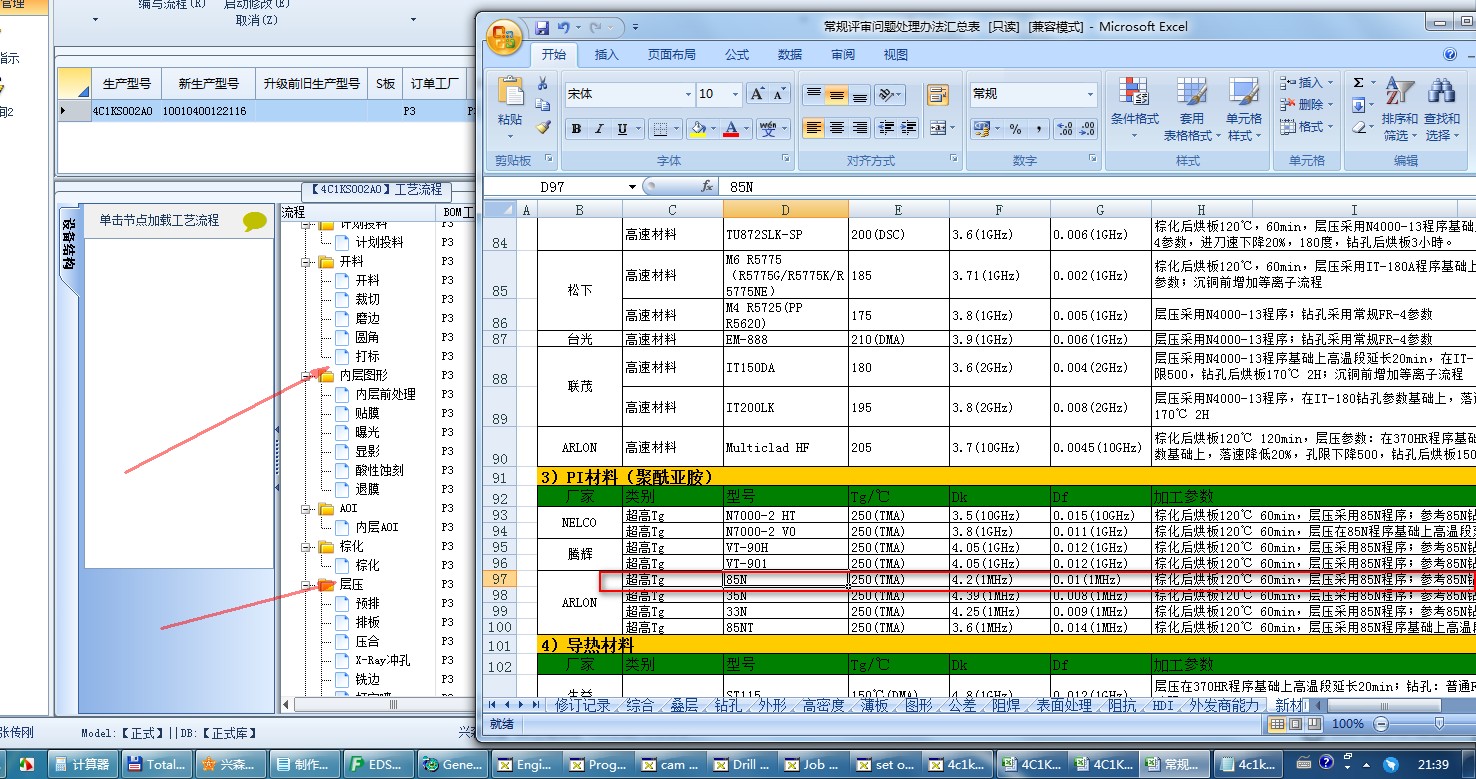This screenshot has height=779, width=1476.
Task: Toggle bold formatting
Action: [x=576, y=128]
